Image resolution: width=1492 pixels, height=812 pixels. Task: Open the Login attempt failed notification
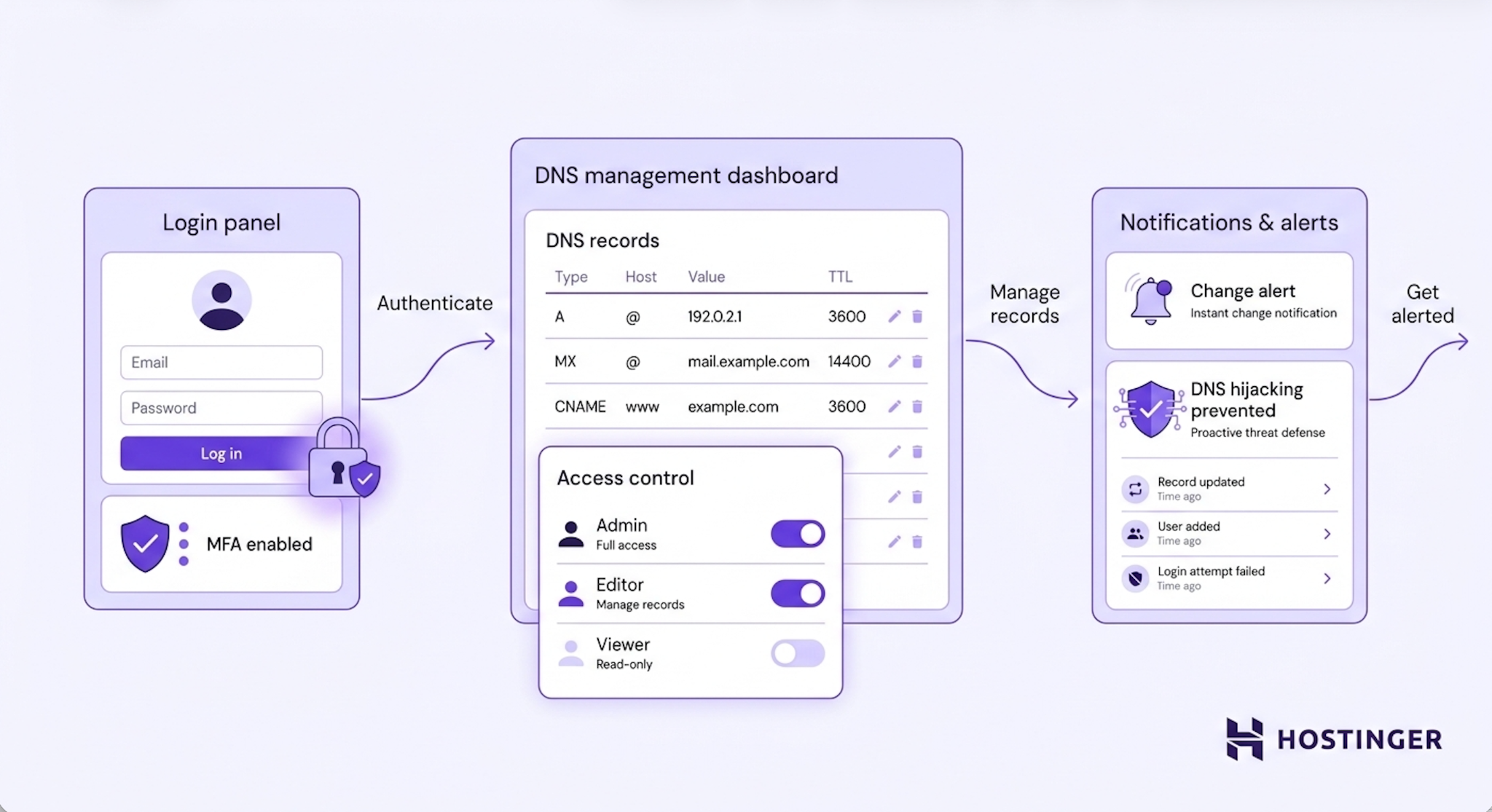pos(1229,578)
